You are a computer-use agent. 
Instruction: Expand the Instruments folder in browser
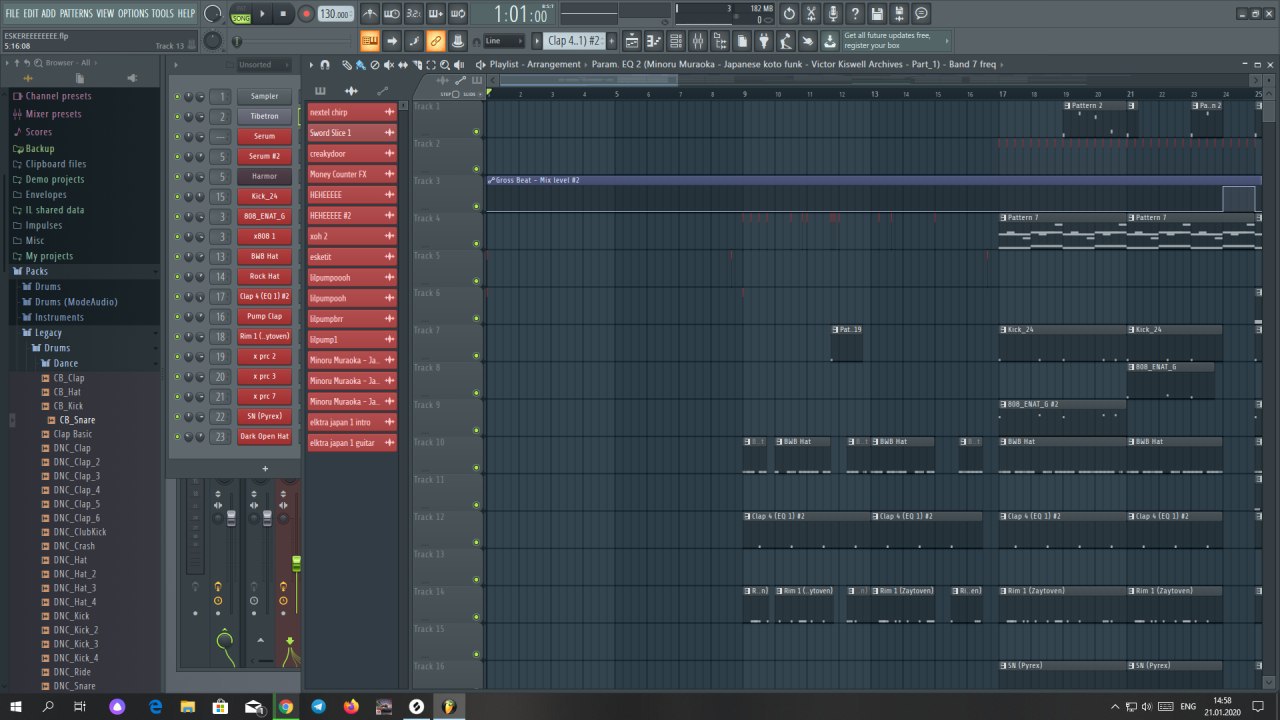(x=59, y=317)
